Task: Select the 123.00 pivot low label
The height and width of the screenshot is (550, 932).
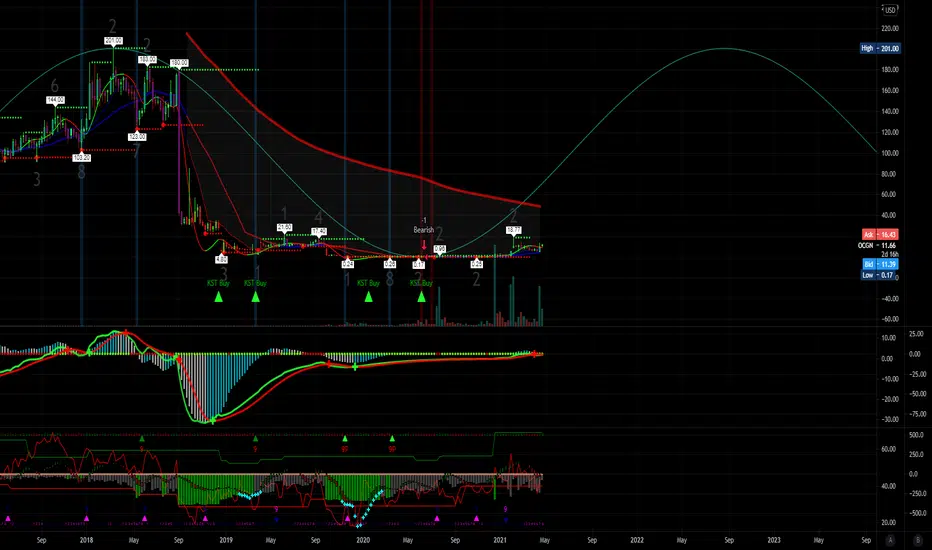Action: coord(137,137)
